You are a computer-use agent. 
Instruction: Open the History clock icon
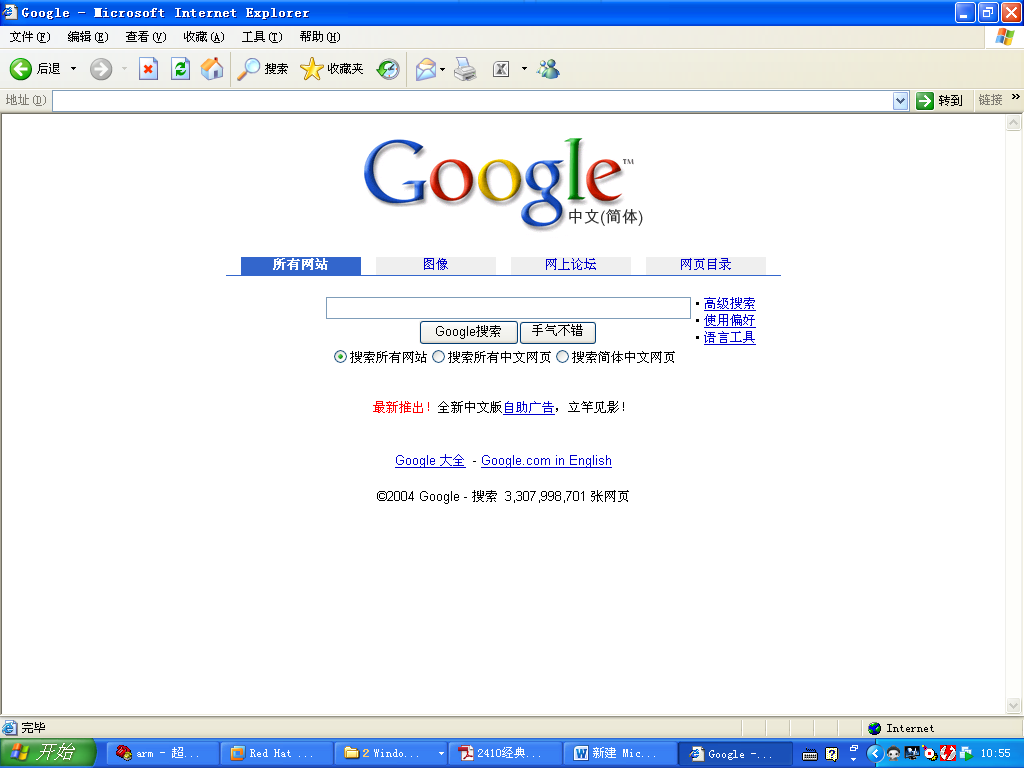coord(388,69)
